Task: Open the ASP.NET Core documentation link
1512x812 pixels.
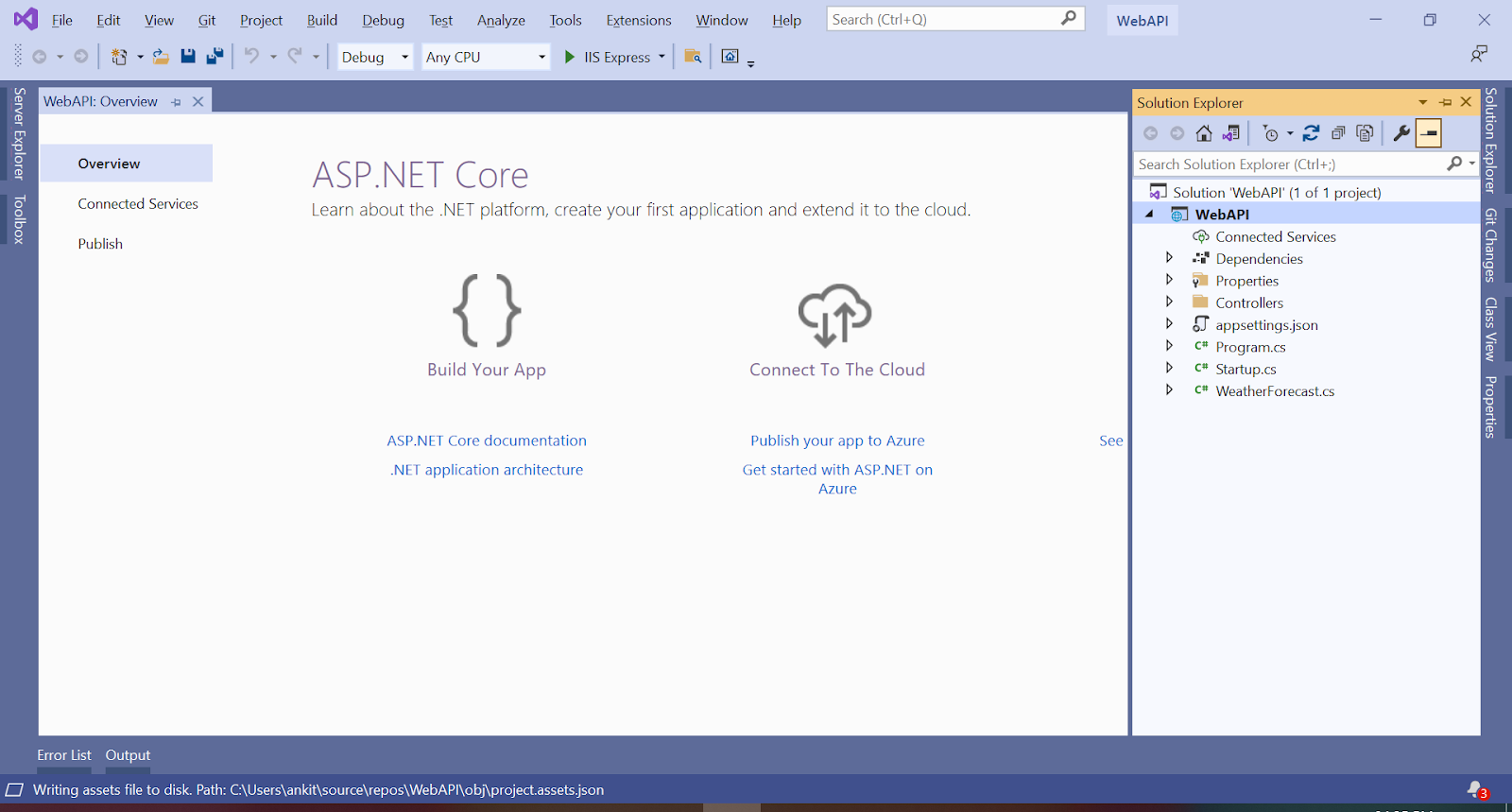Action: click(x=487, y=441)
